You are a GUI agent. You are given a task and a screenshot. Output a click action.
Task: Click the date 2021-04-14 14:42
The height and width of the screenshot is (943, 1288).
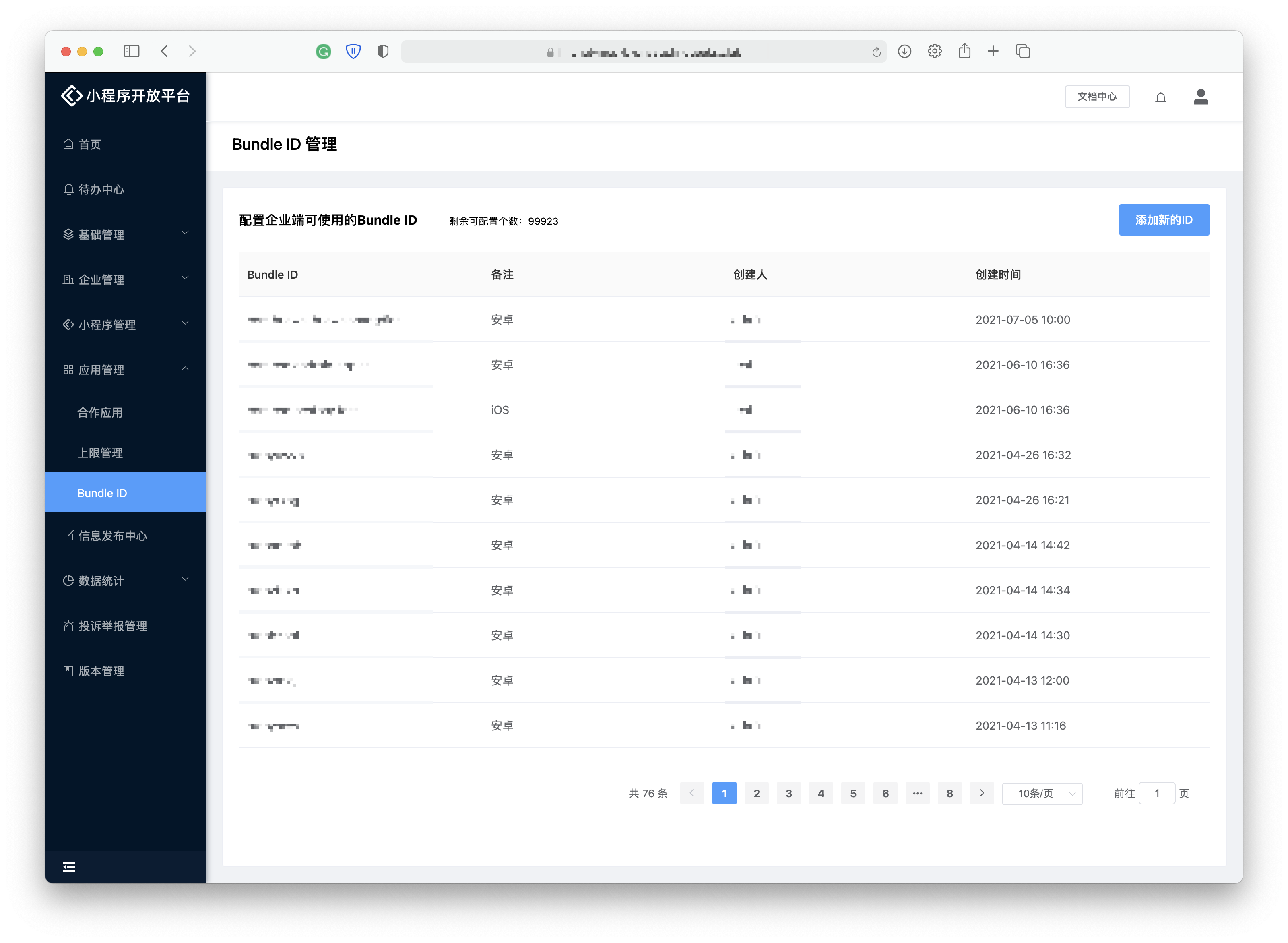tap(1023, 545)
